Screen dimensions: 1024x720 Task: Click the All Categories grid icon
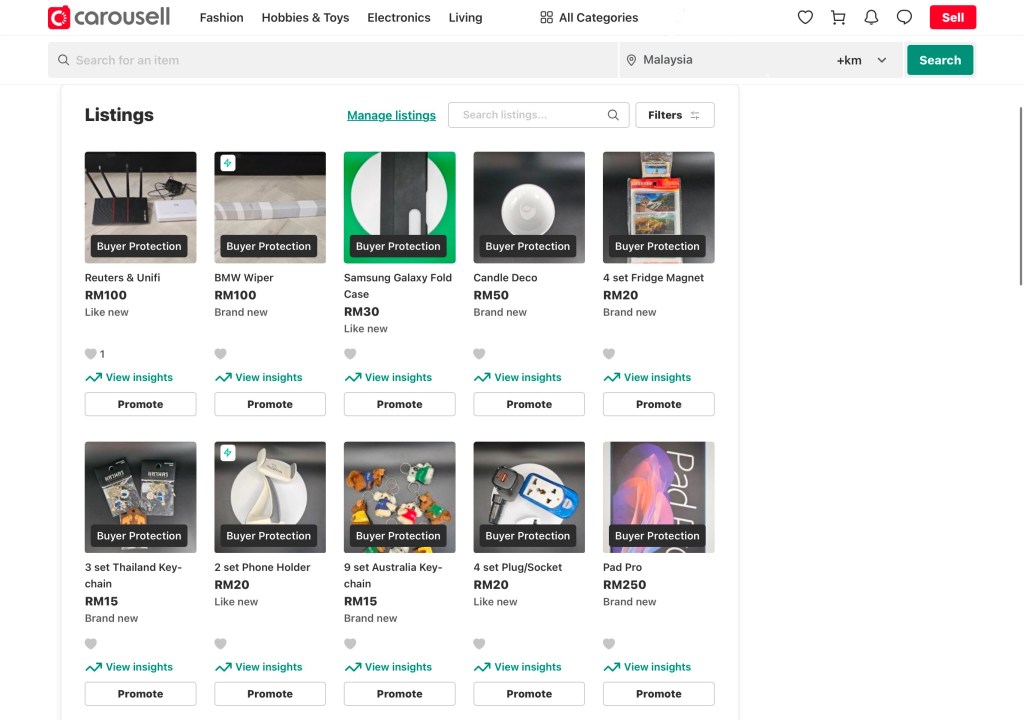coord(546,17)
